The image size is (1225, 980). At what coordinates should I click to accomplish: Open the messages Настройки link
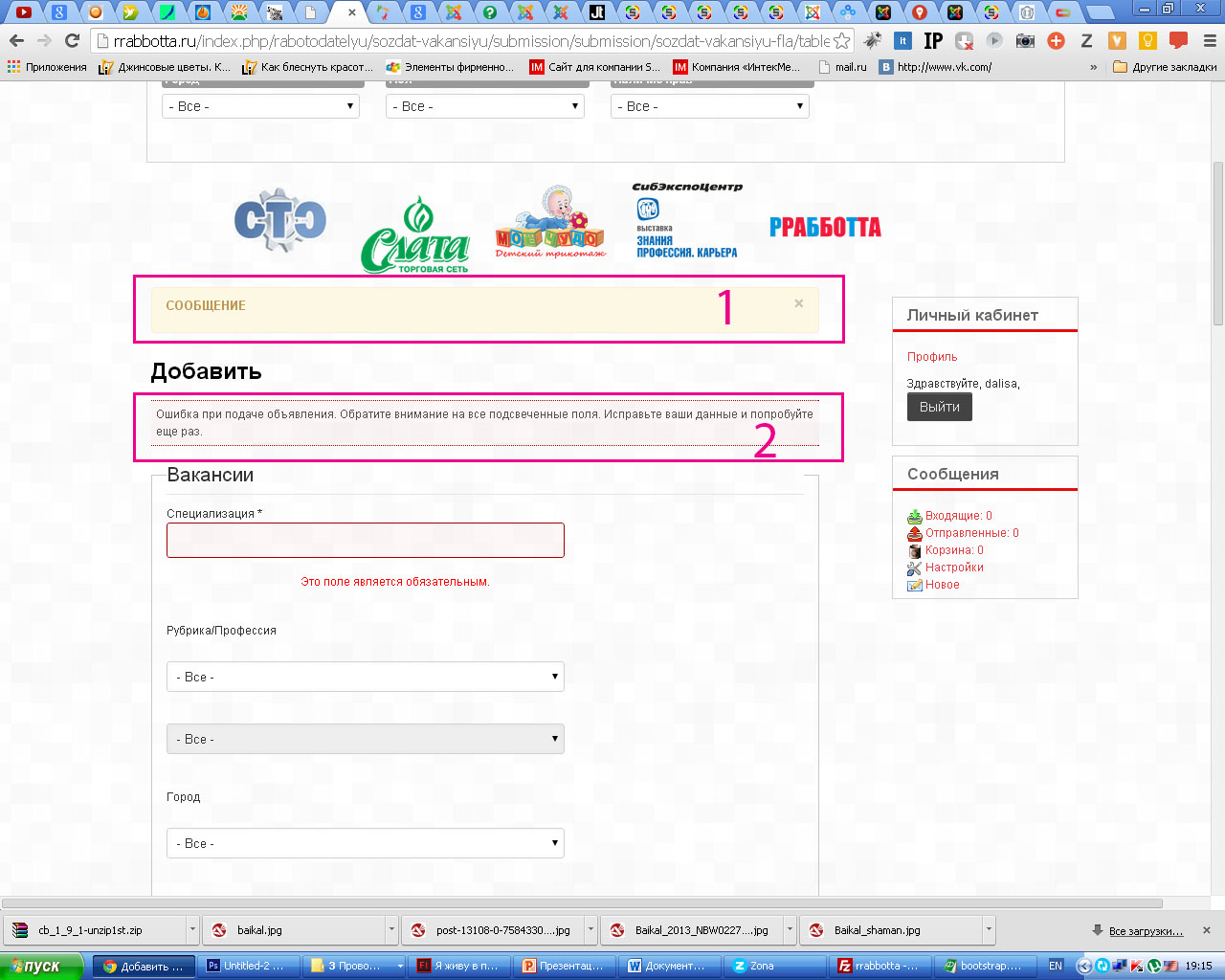point(954,568)
